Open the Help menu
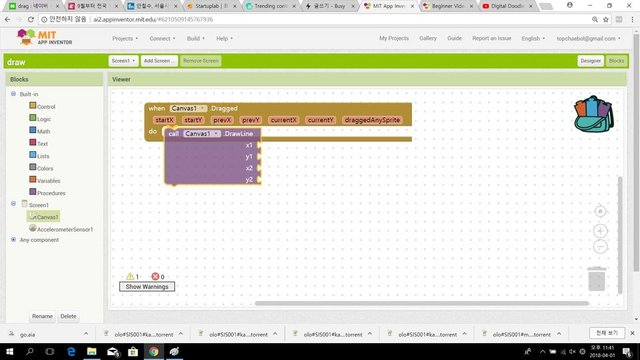This screenshot has width=640, height=360. pos(224,38)
